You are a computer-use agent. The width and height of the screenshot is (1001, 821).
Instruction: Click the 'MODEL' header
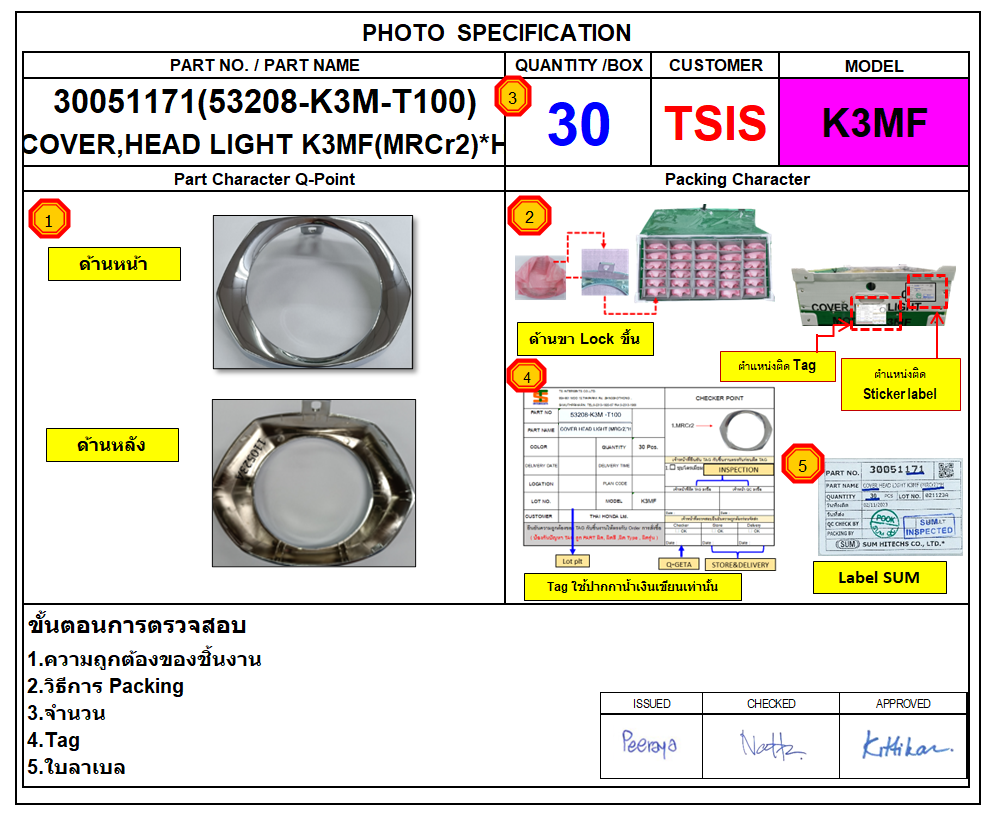tap(874, 66)
